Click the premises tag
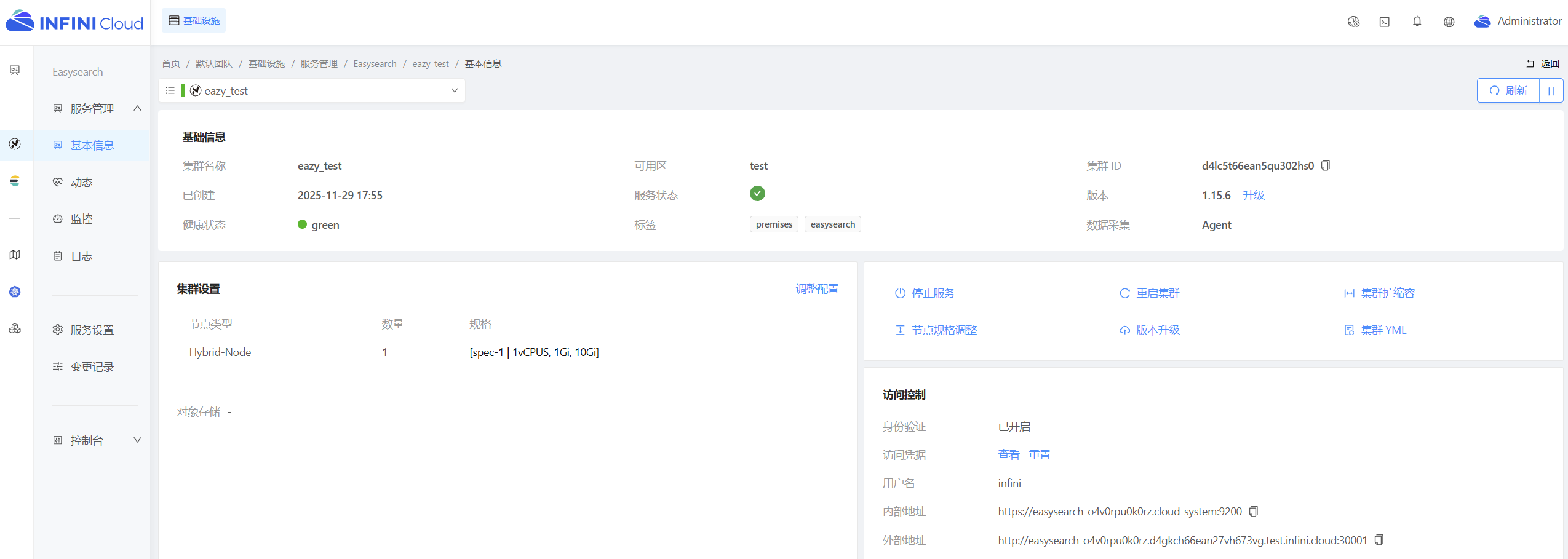 774,224
